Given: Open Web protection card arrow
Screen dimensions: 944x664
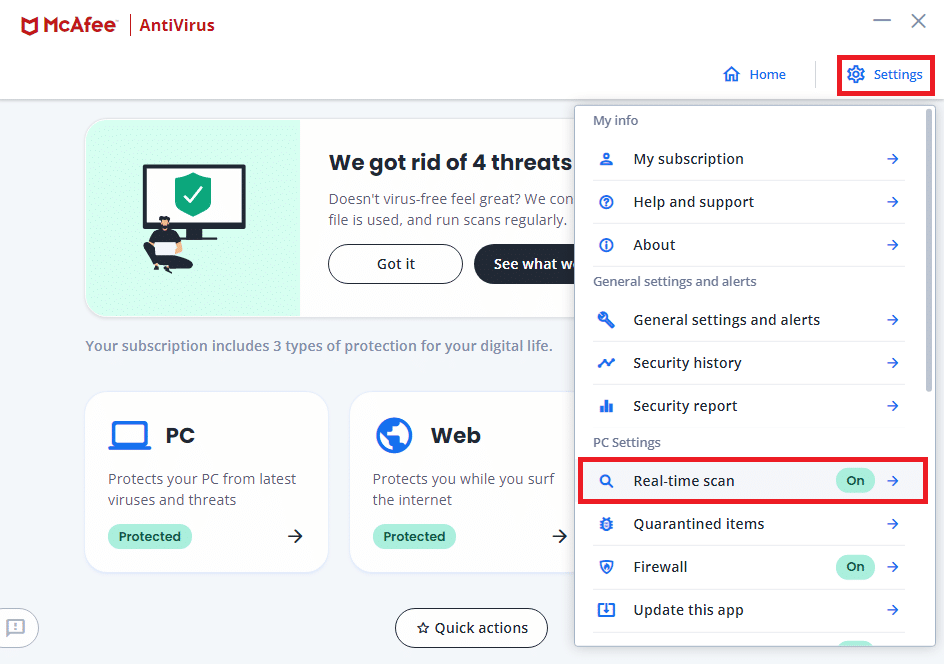Looking at the screenshot, I should pyautogui.click(x=559, y=536).
